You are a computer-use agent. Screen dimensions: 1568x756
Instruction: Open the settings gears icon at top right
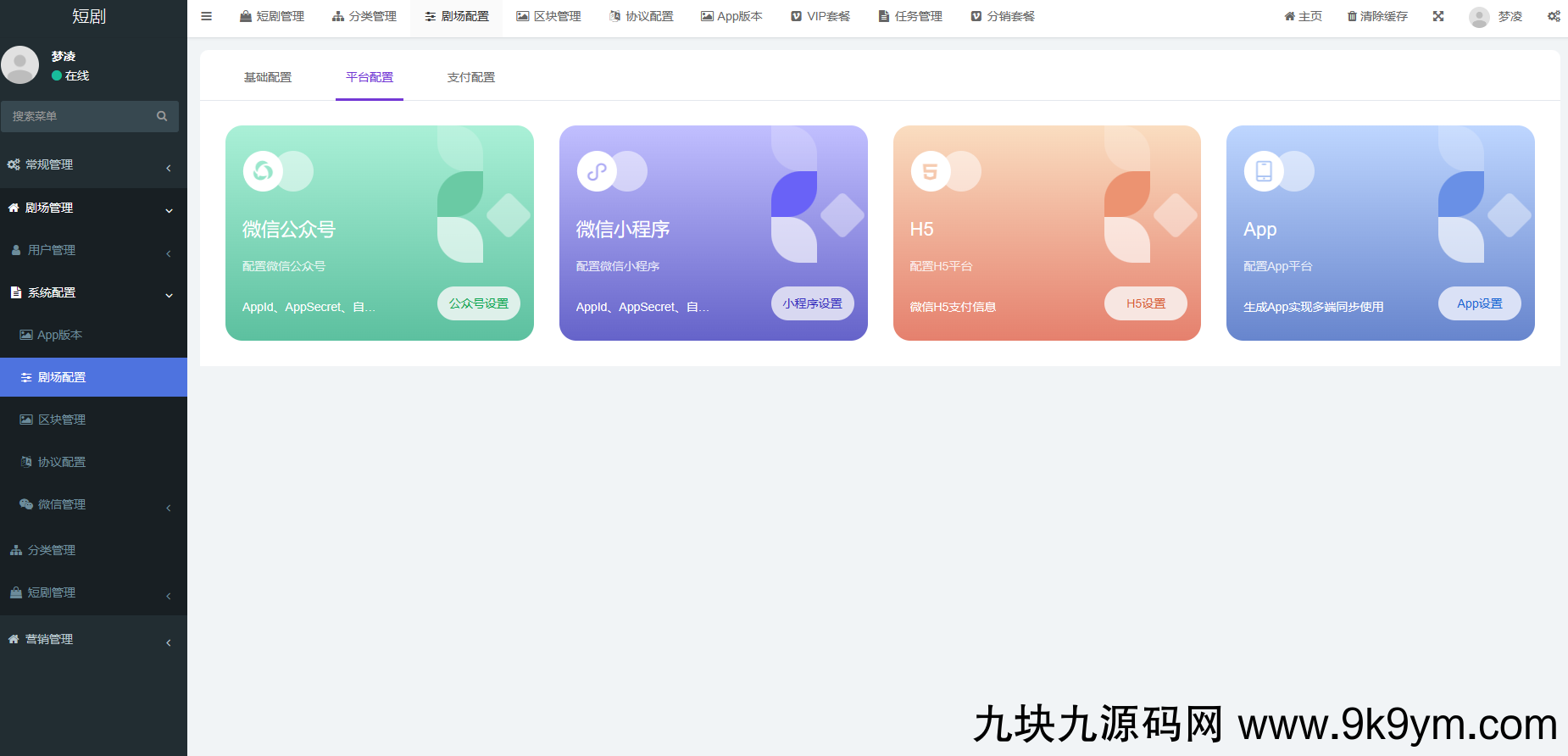(x=1554, y=16)
